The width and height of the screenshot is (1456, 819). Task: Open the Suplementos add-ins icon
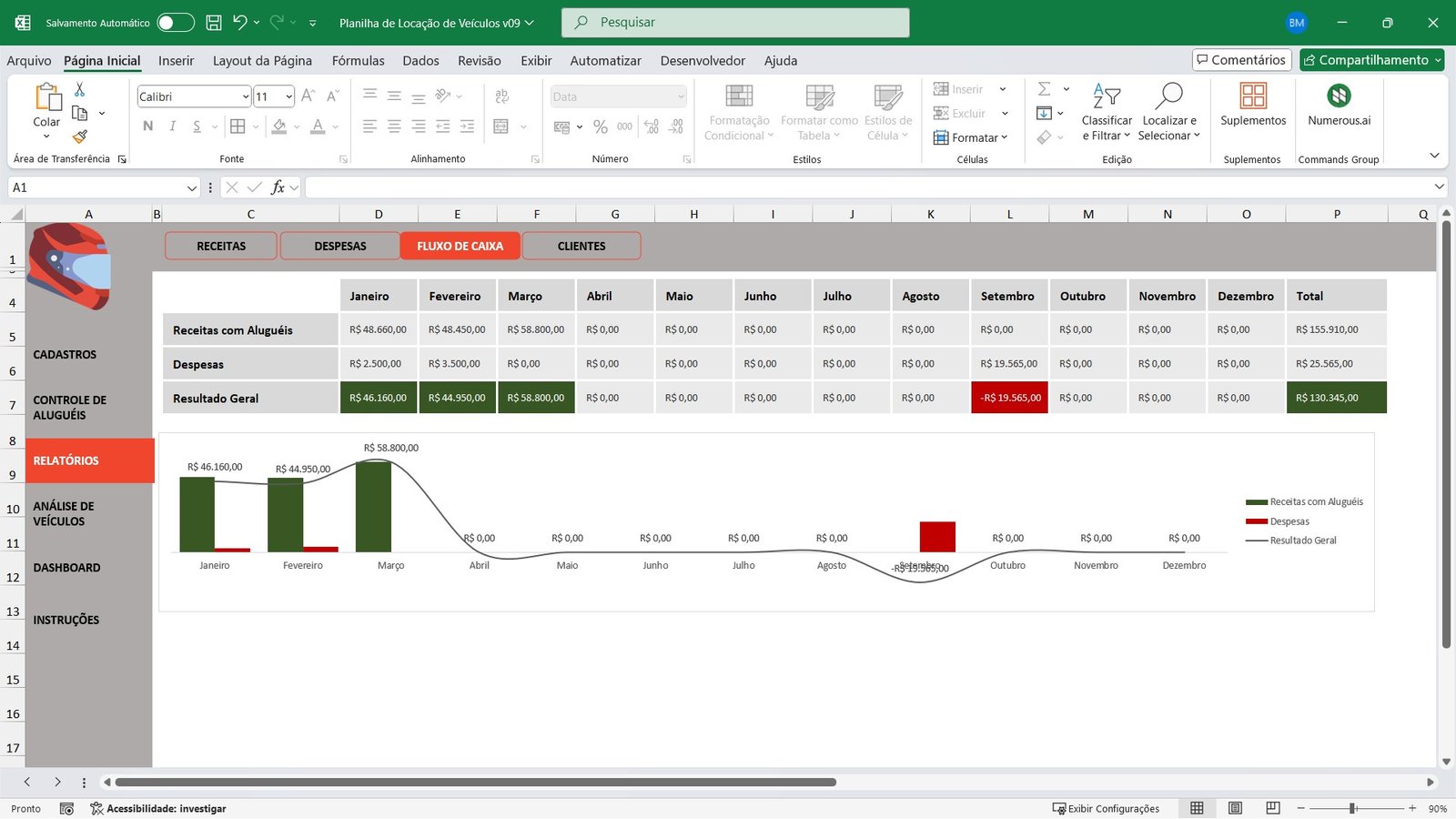pos(1252,96)
